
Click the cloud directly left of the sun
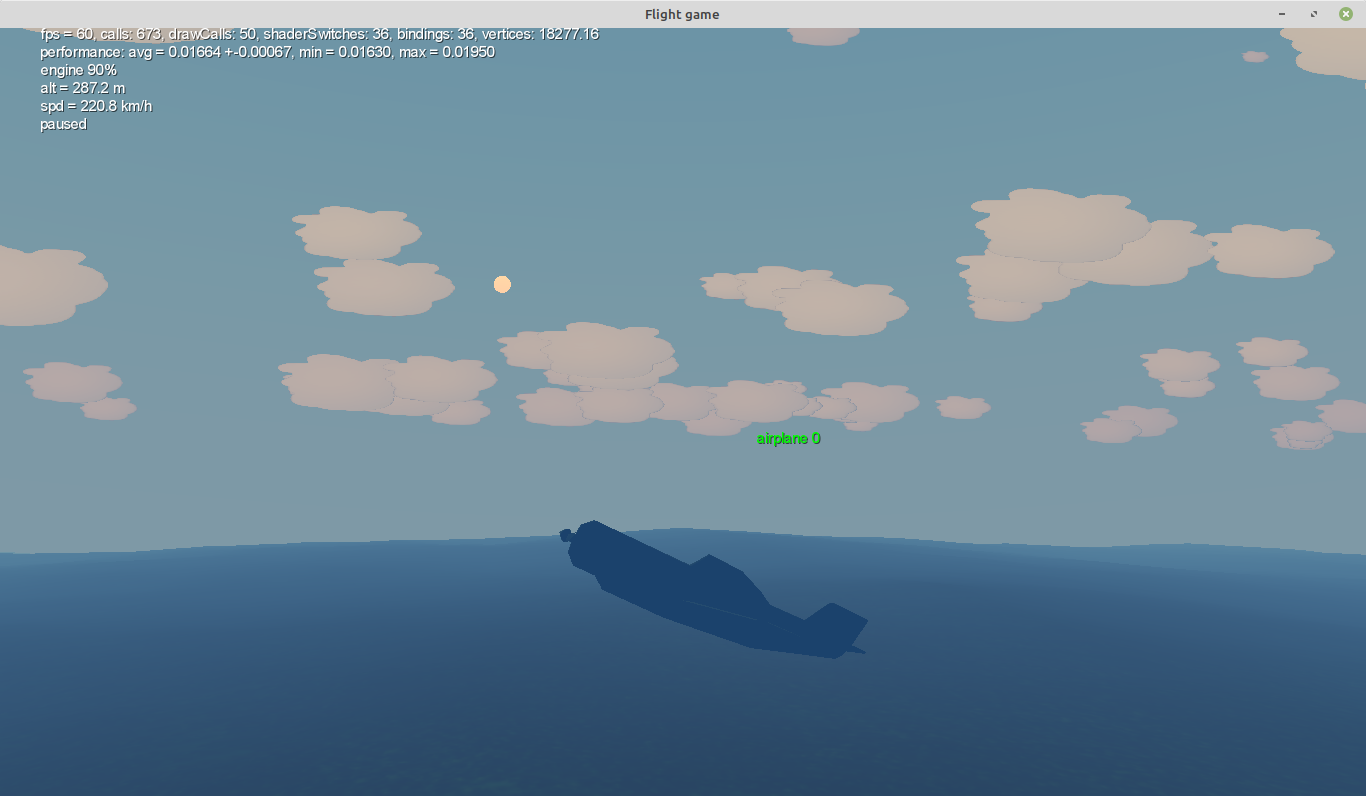[385, 288]
